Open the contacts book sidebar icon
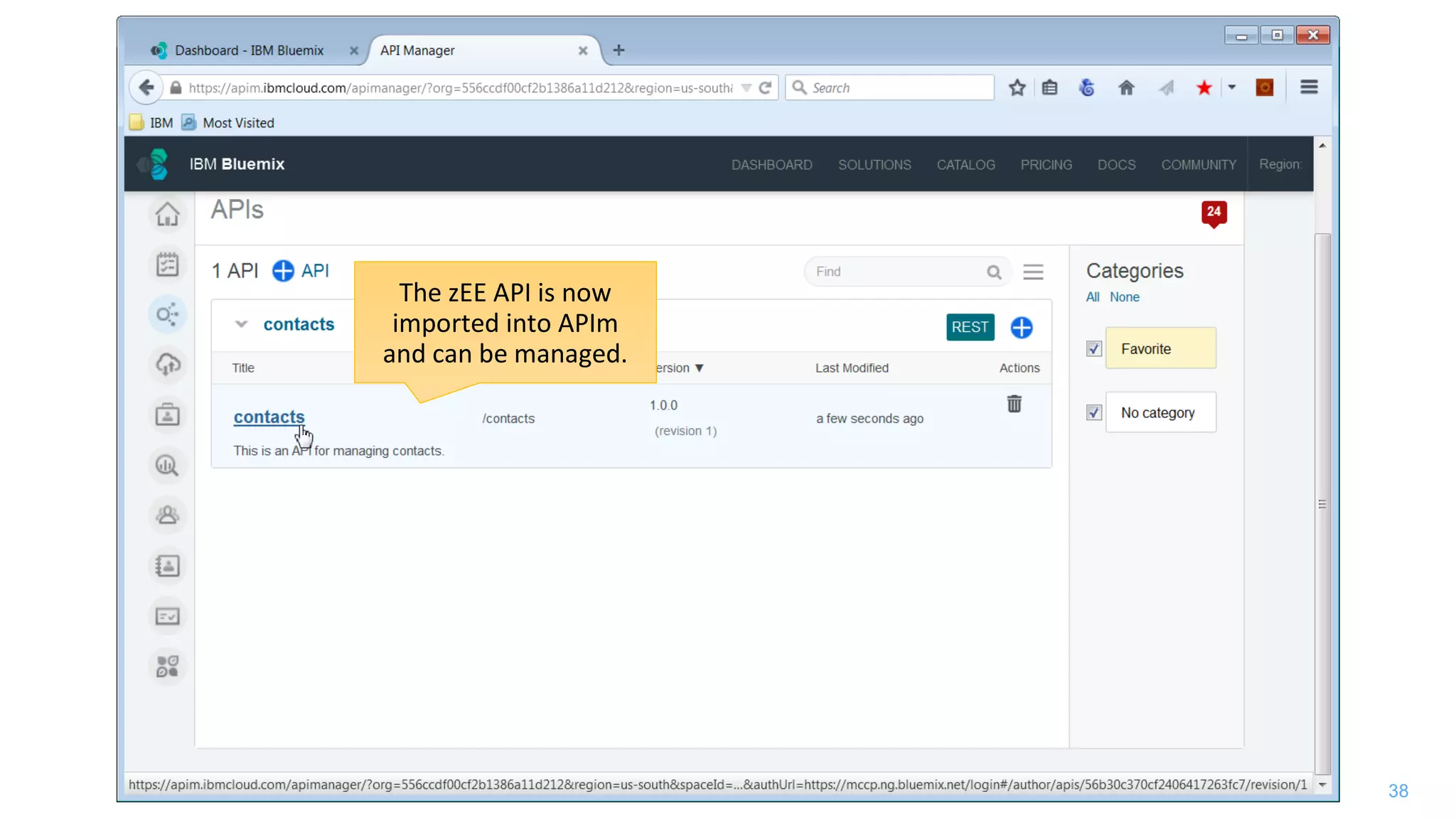This screenshot has width=1456, height=819. (x=168, y=566)
